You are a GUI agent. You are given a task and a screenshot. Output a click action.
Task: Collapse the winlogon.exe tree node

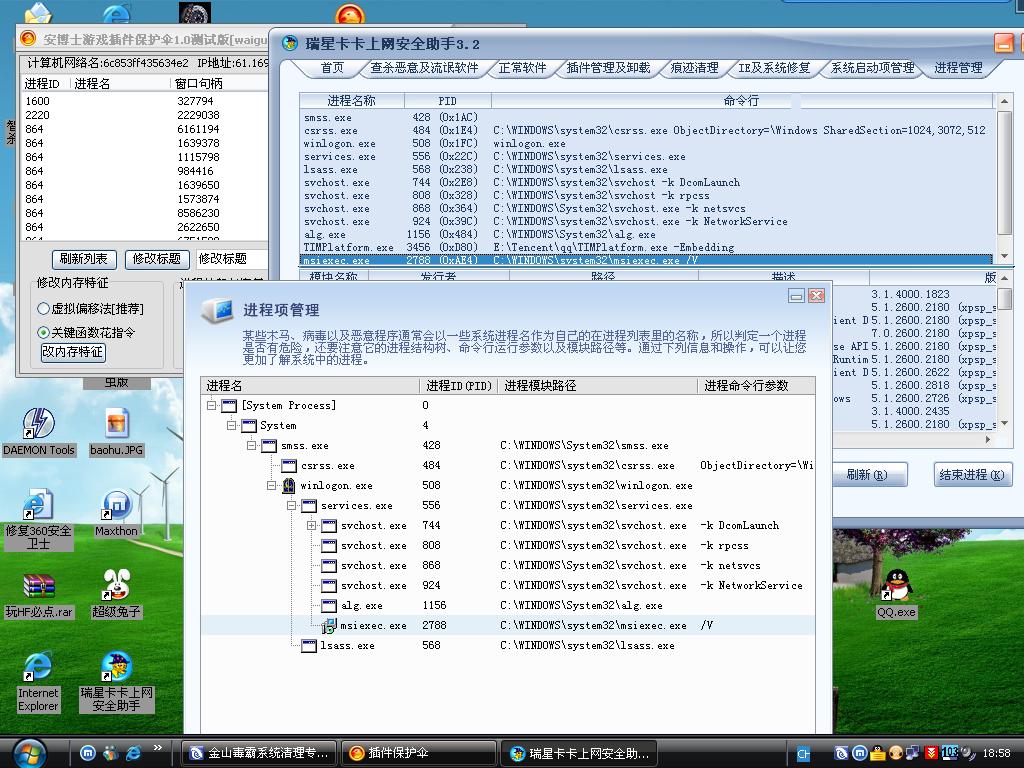(272, 486)
